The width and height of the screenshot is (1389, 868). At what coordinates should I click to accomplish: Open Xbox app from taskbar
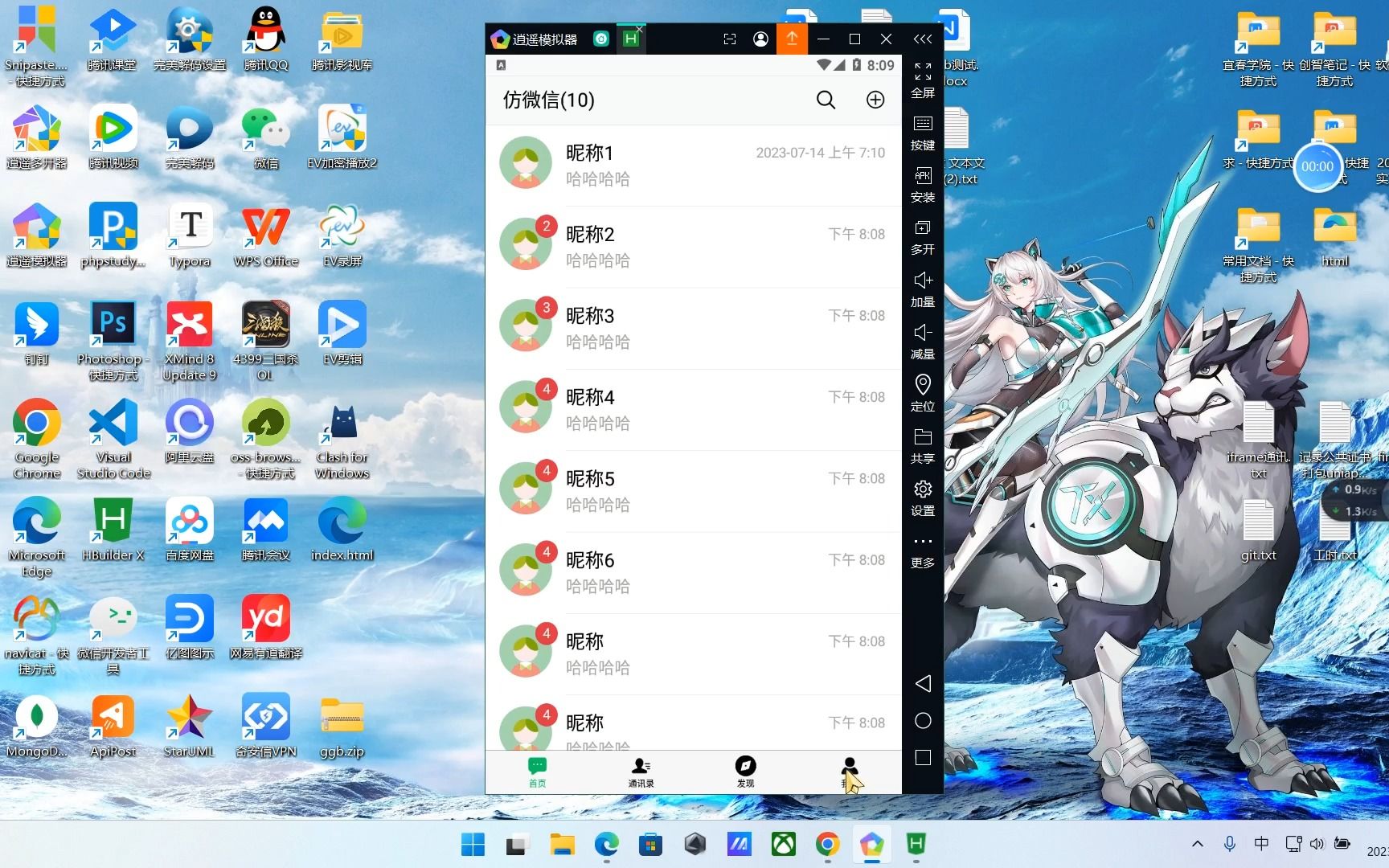click(783, 844)
